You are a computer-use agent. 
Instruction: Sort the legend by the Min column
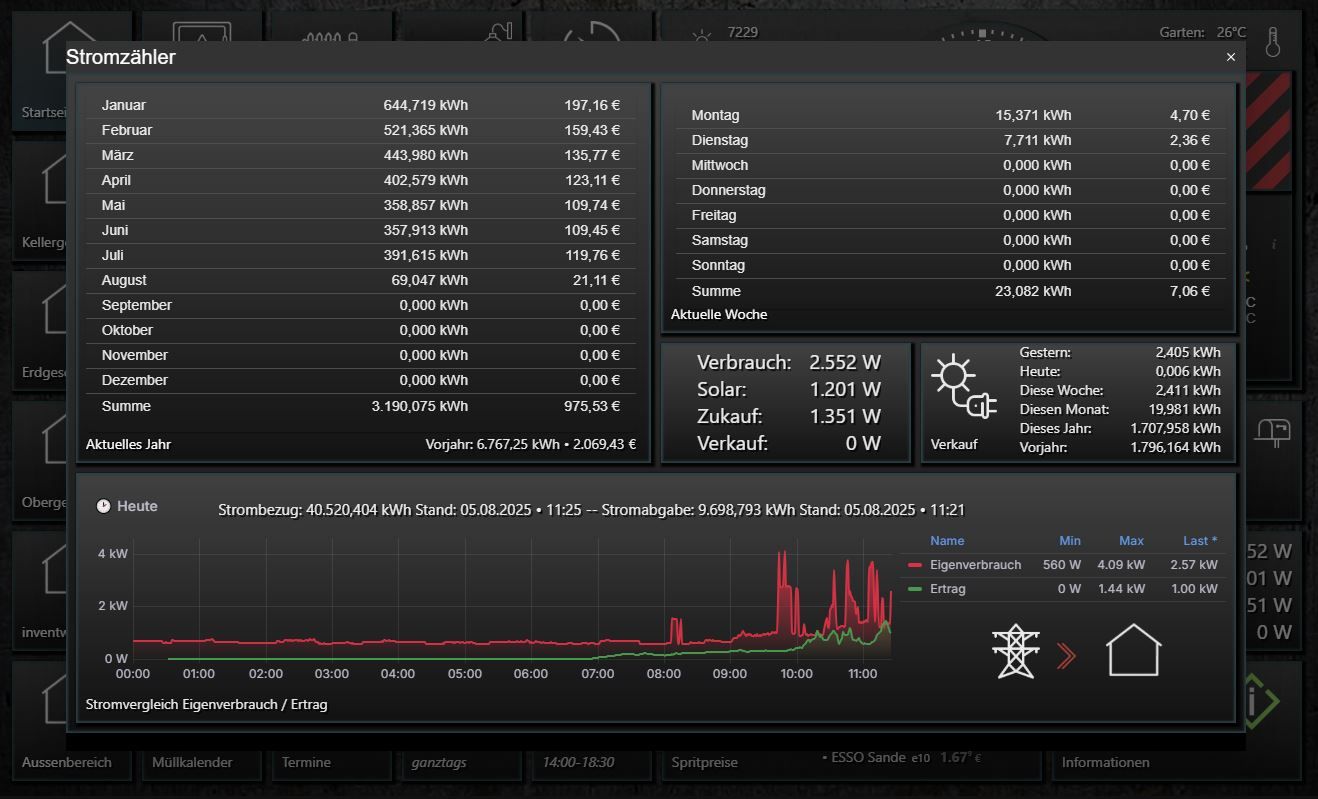(x=1070, y=541)
